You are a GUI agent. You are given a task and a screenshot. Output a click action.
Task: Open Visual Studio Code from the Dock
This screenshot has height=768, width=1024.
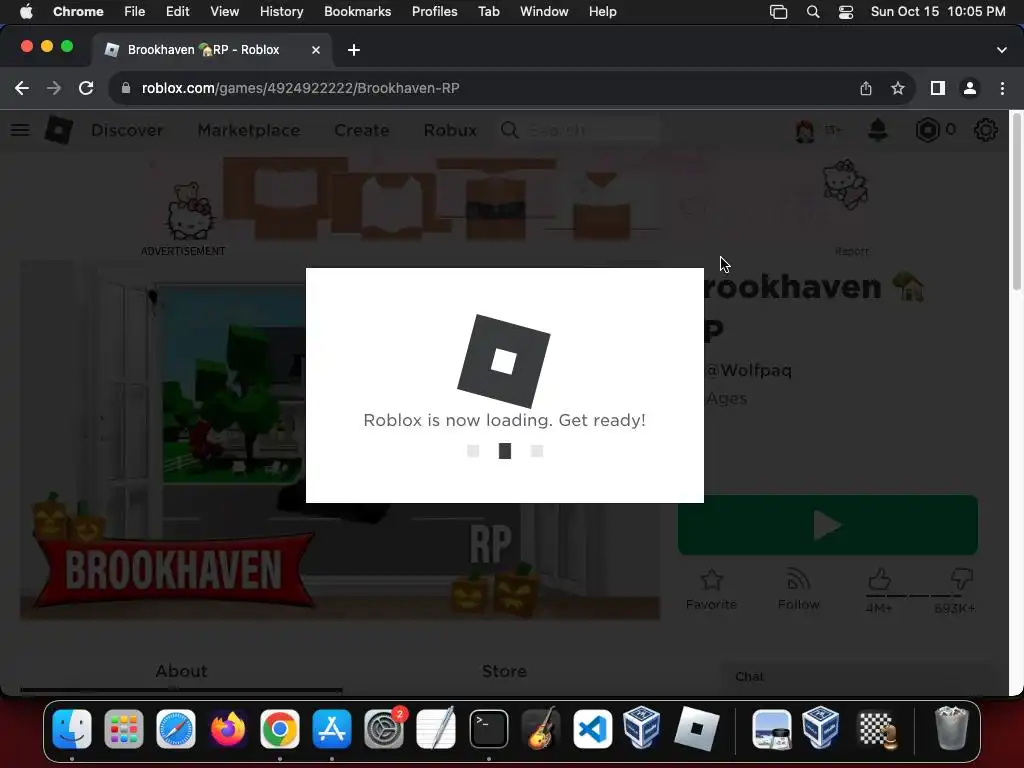point(592,729)
